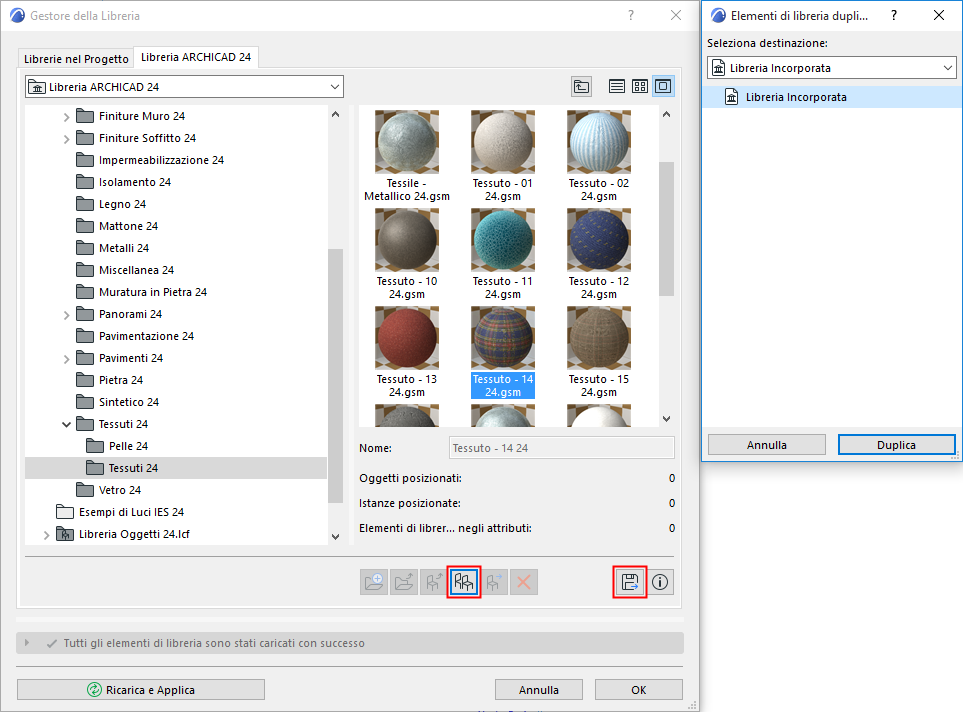Select the Tessuto - 13 24.gsm red material

(407, 338)
